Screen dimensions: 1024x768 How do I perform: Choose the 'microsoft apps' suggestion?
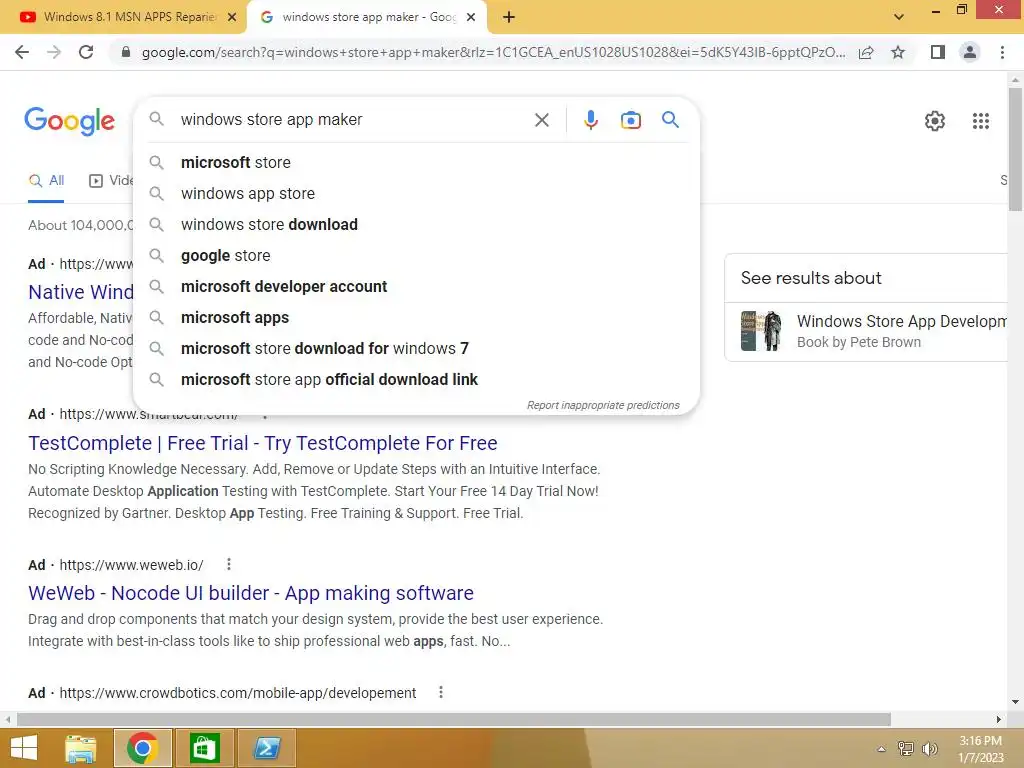pyautogui.click(x=416, y=317)
